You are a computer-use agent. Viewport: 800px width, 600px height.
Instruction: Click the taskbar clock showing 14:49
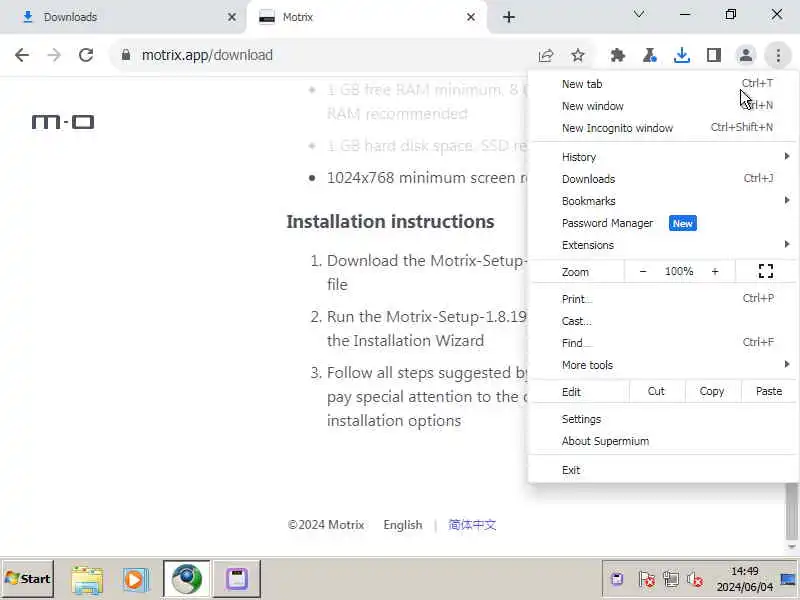tap(745, 579)
